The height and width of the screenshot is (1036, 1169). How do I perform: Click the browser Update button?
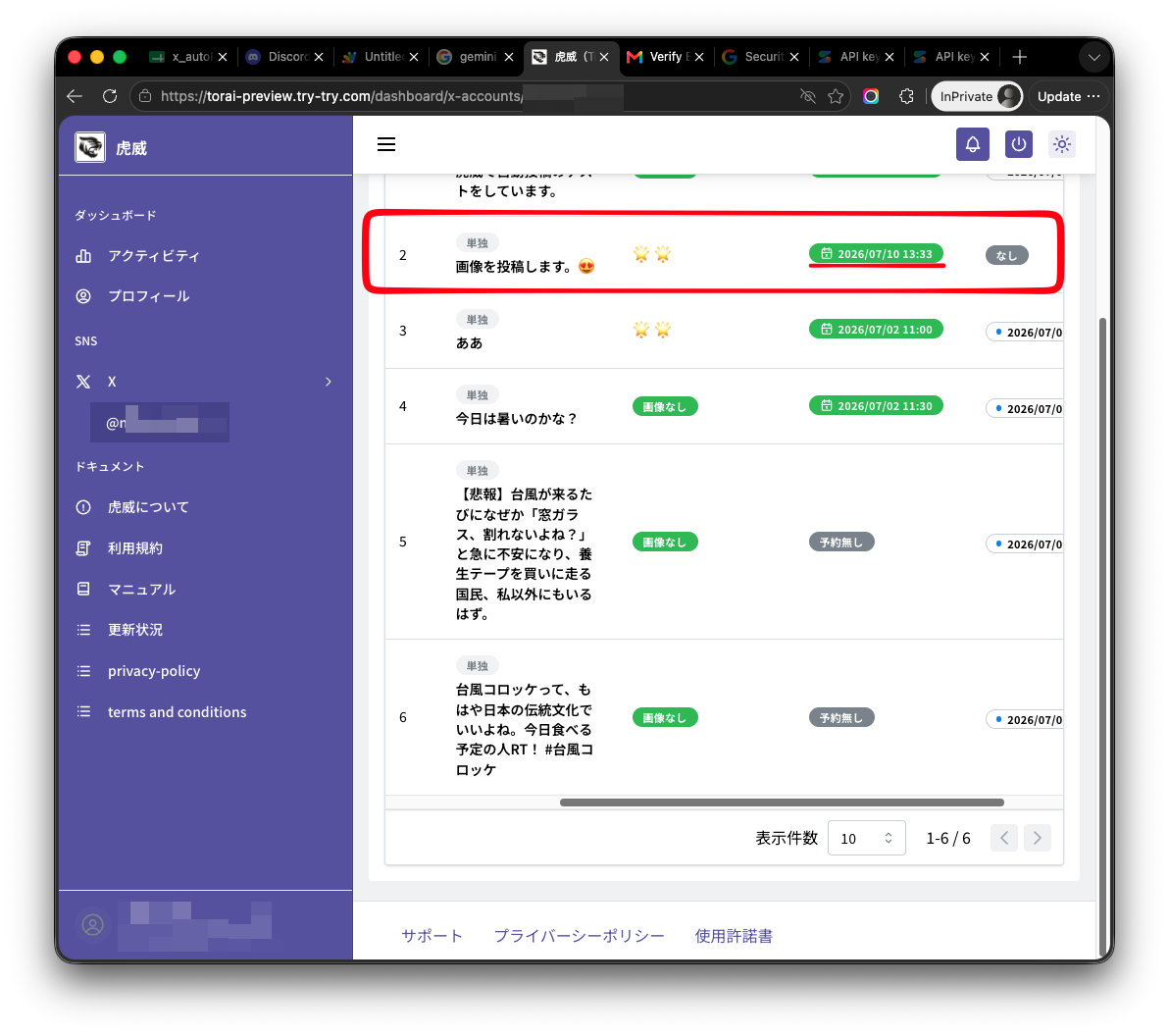pos(1068,96)
